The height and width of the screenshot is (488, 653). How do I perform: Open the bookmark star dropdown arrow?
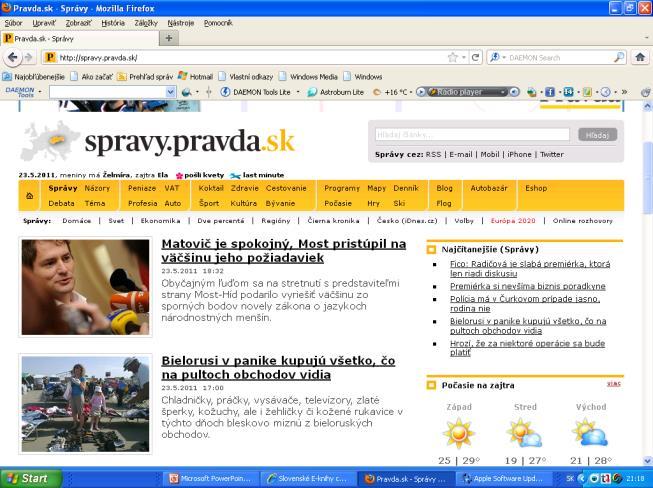[464, 57]
